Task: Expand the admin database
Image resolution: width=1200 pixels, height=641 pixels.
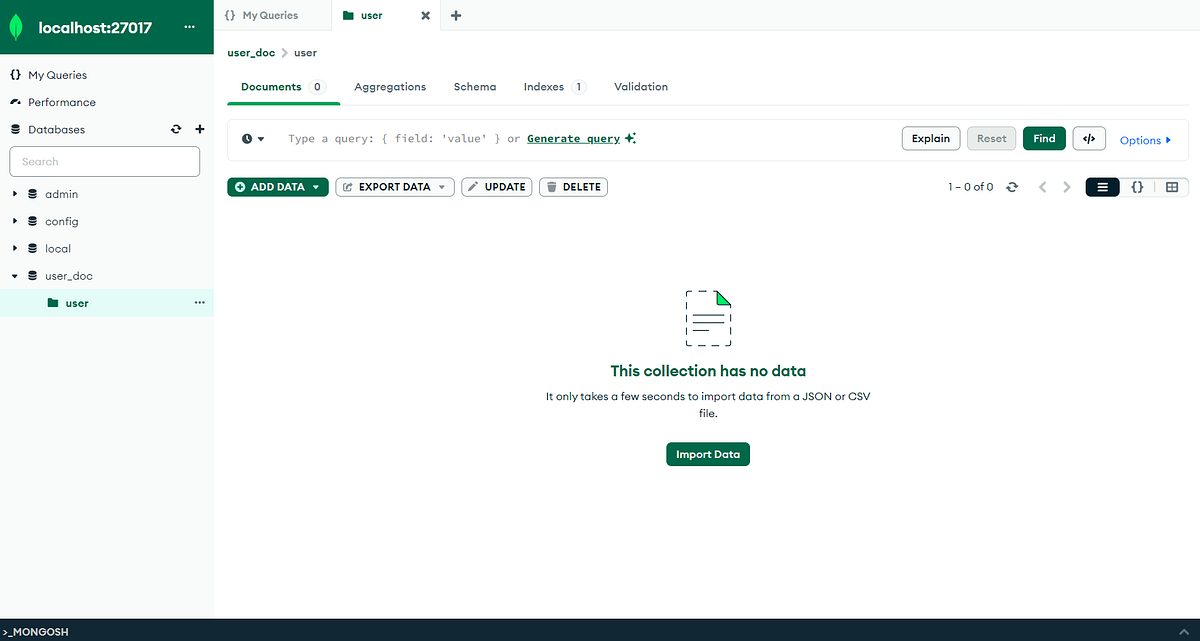Action: pyautogui.click(x=14, y=193)
